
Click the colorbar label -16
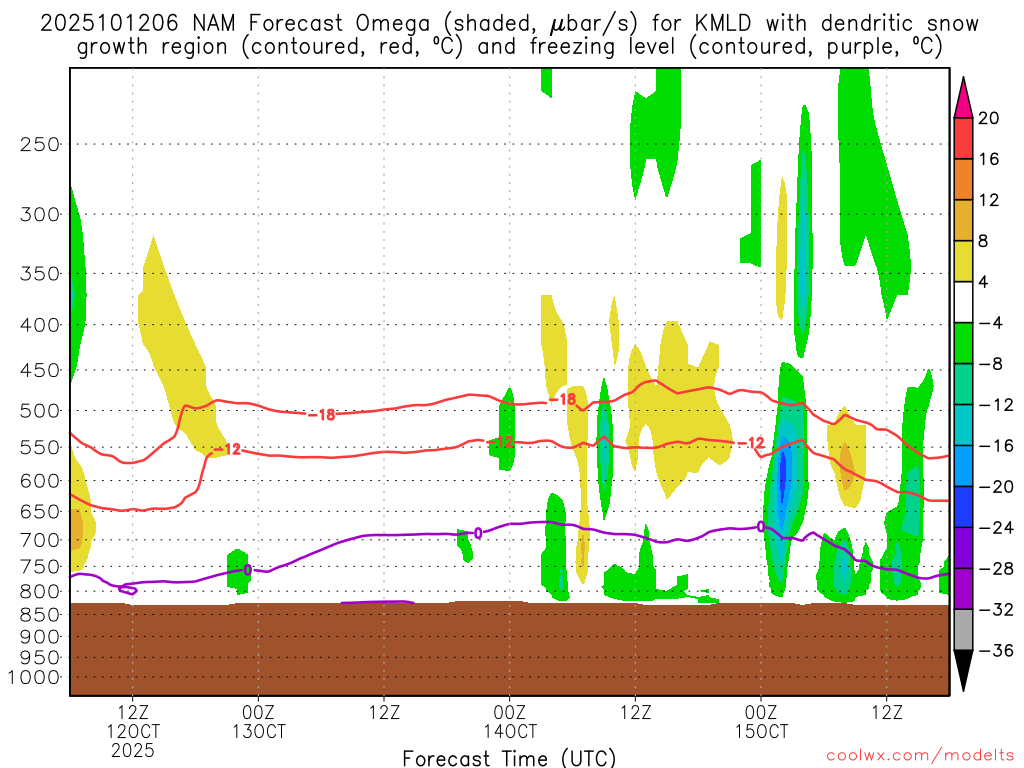tap(996, 445)
